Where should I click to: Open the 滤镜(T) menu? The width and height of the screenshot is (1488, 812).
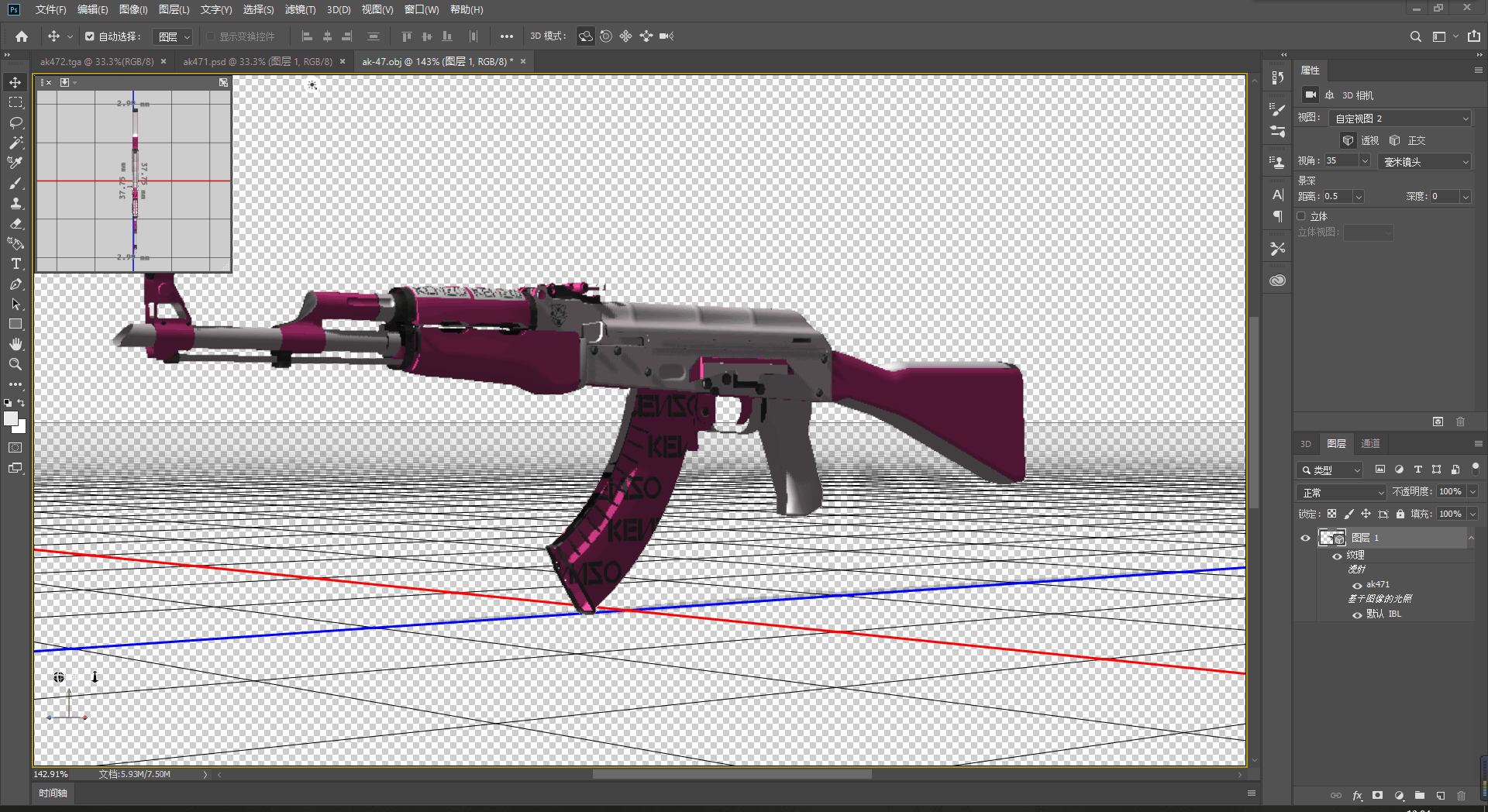pos(300,9)
